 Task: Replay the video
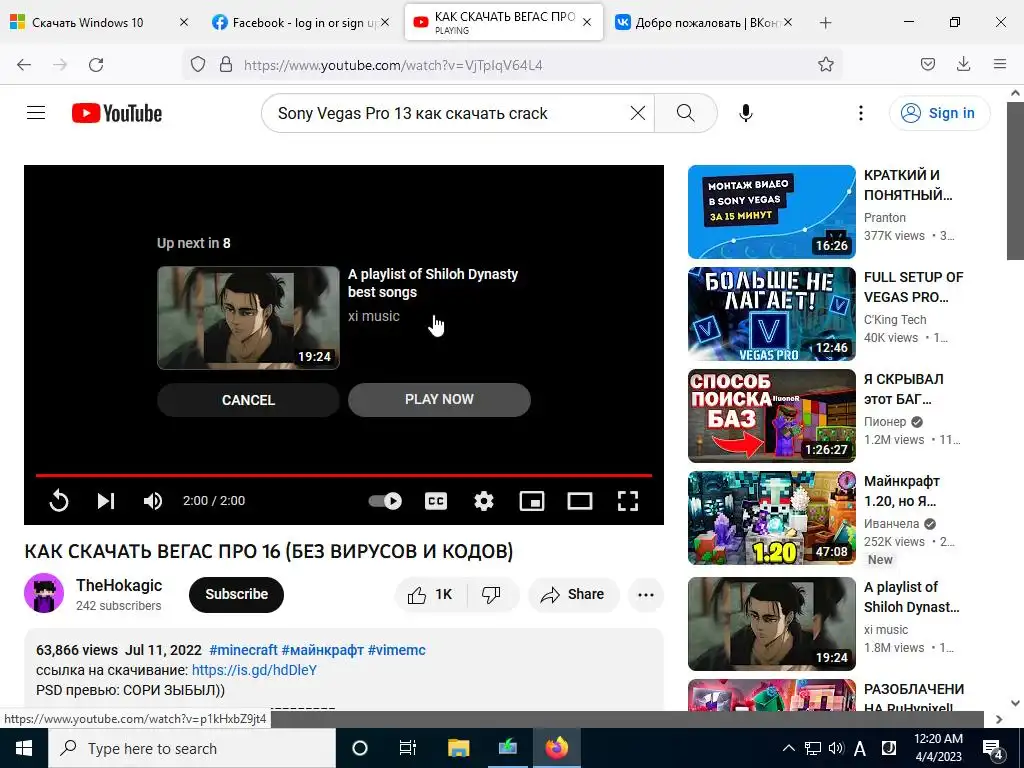coord(59,501)
